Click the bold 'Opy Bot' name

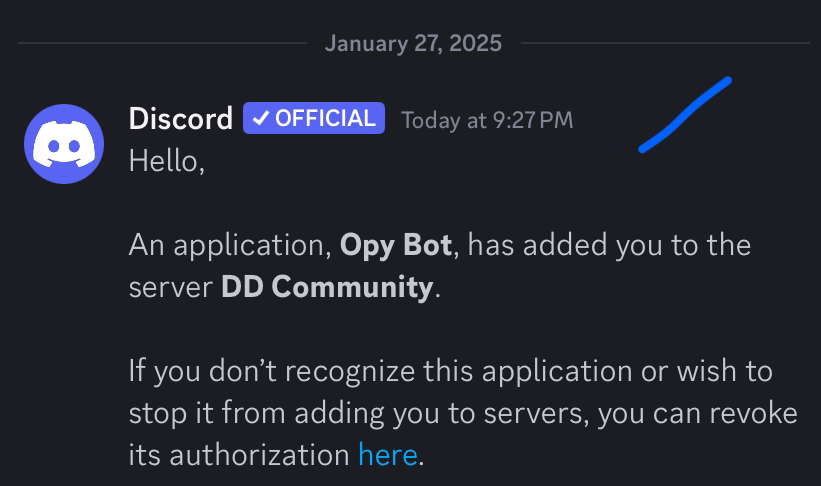click(x=396, y=245)
